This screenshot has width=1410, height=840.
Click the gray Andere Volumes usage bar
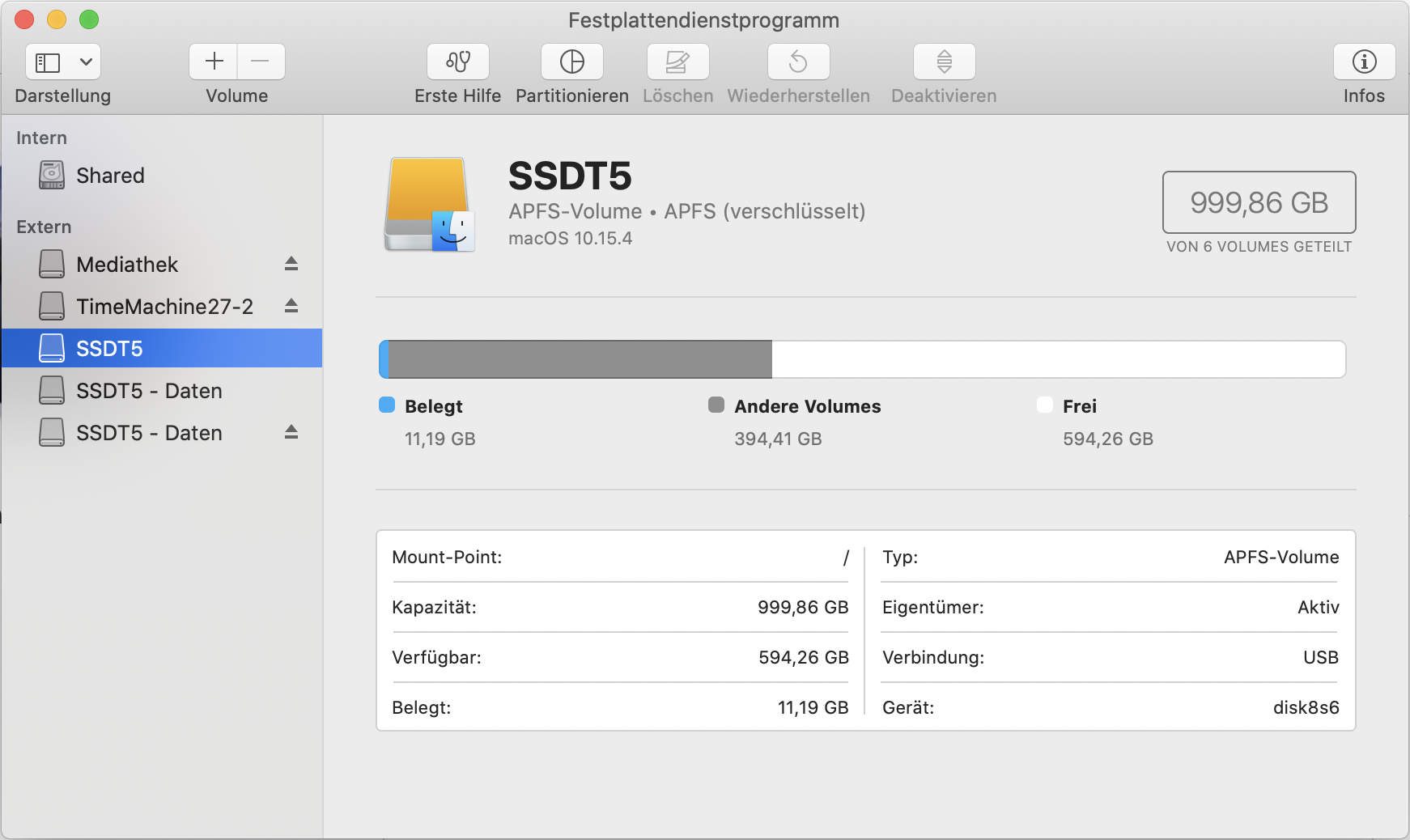pos(580,359)
